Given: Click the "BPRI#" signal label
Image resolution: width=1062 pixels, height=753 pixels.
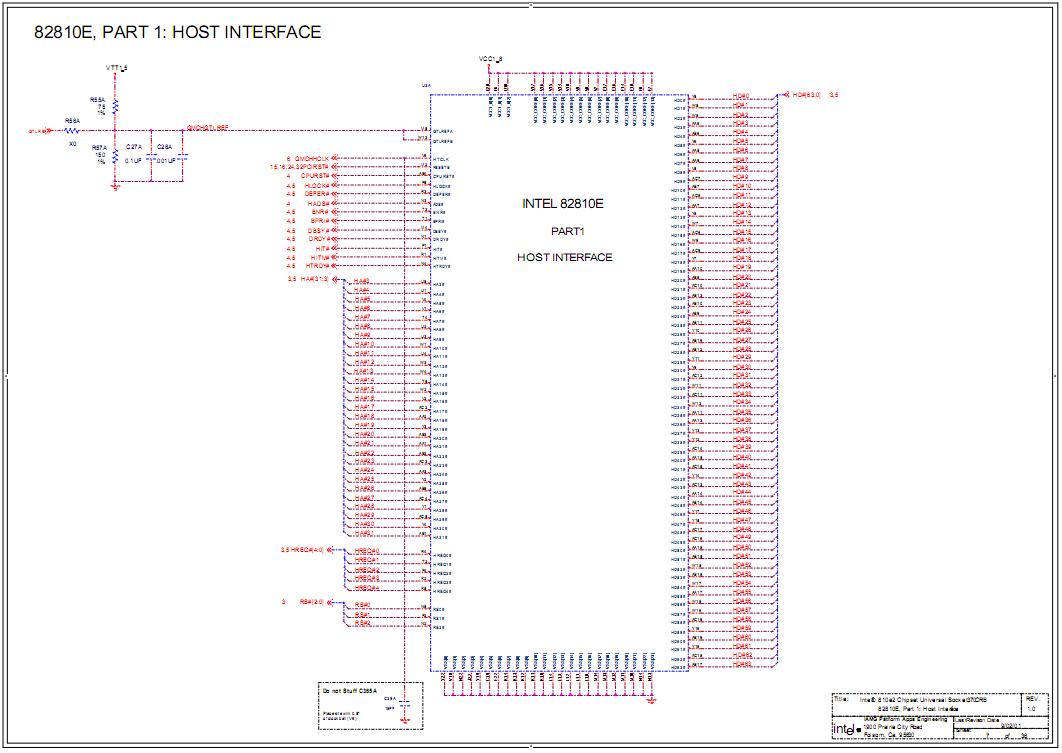Looking at the screenshot, I should [320, 221].
